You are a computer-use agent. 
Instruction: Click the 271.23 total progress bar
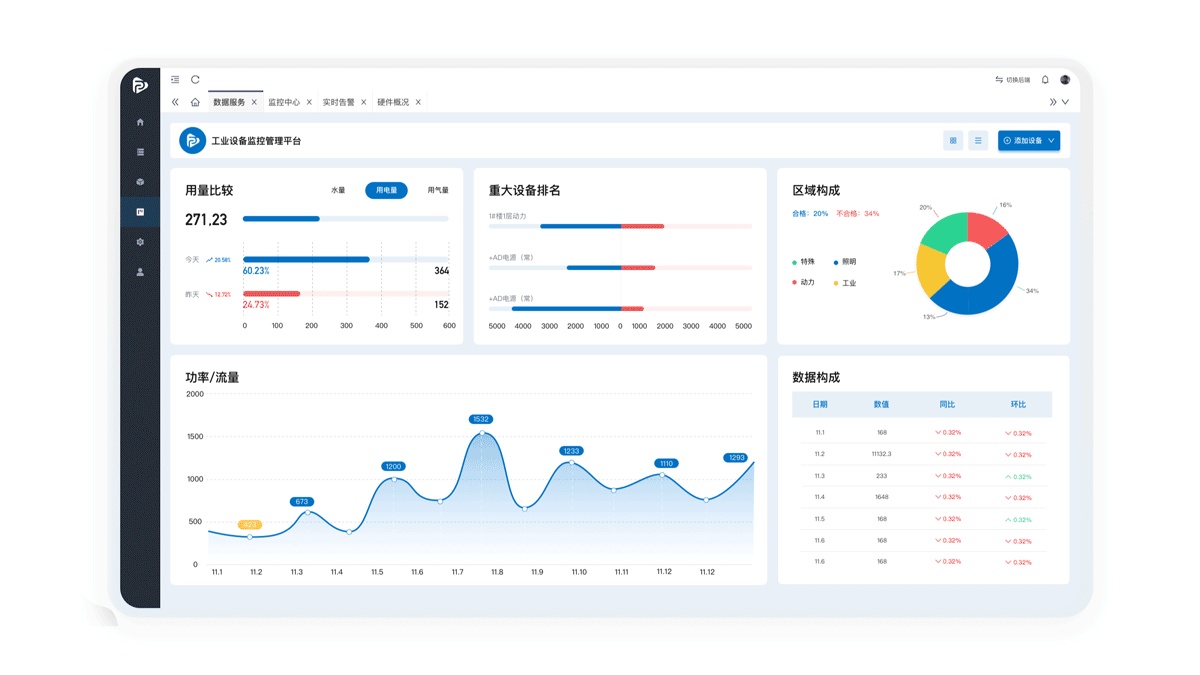[346, 219]
